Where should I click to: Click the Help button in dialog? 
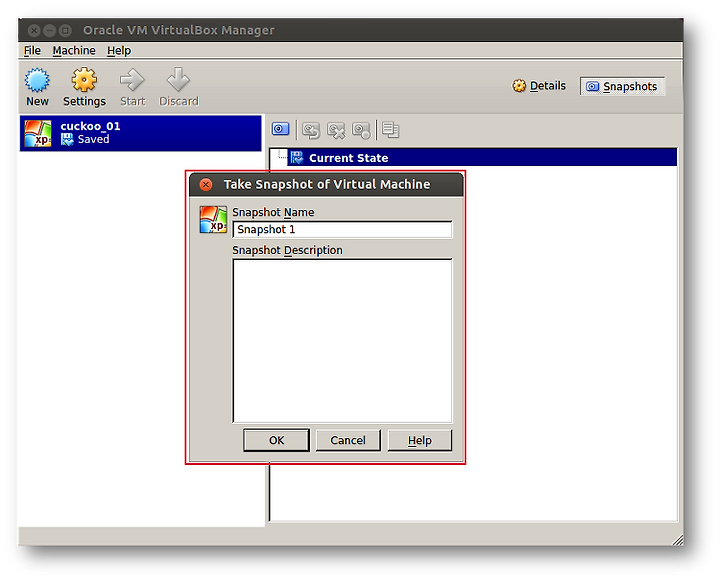coord(420,440)
